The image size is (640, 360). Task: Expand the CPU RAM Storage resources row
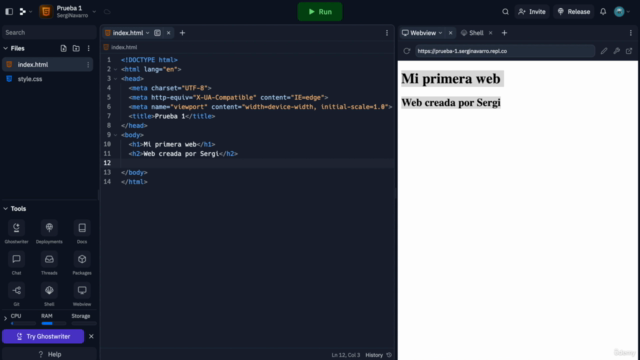[6, 318]
